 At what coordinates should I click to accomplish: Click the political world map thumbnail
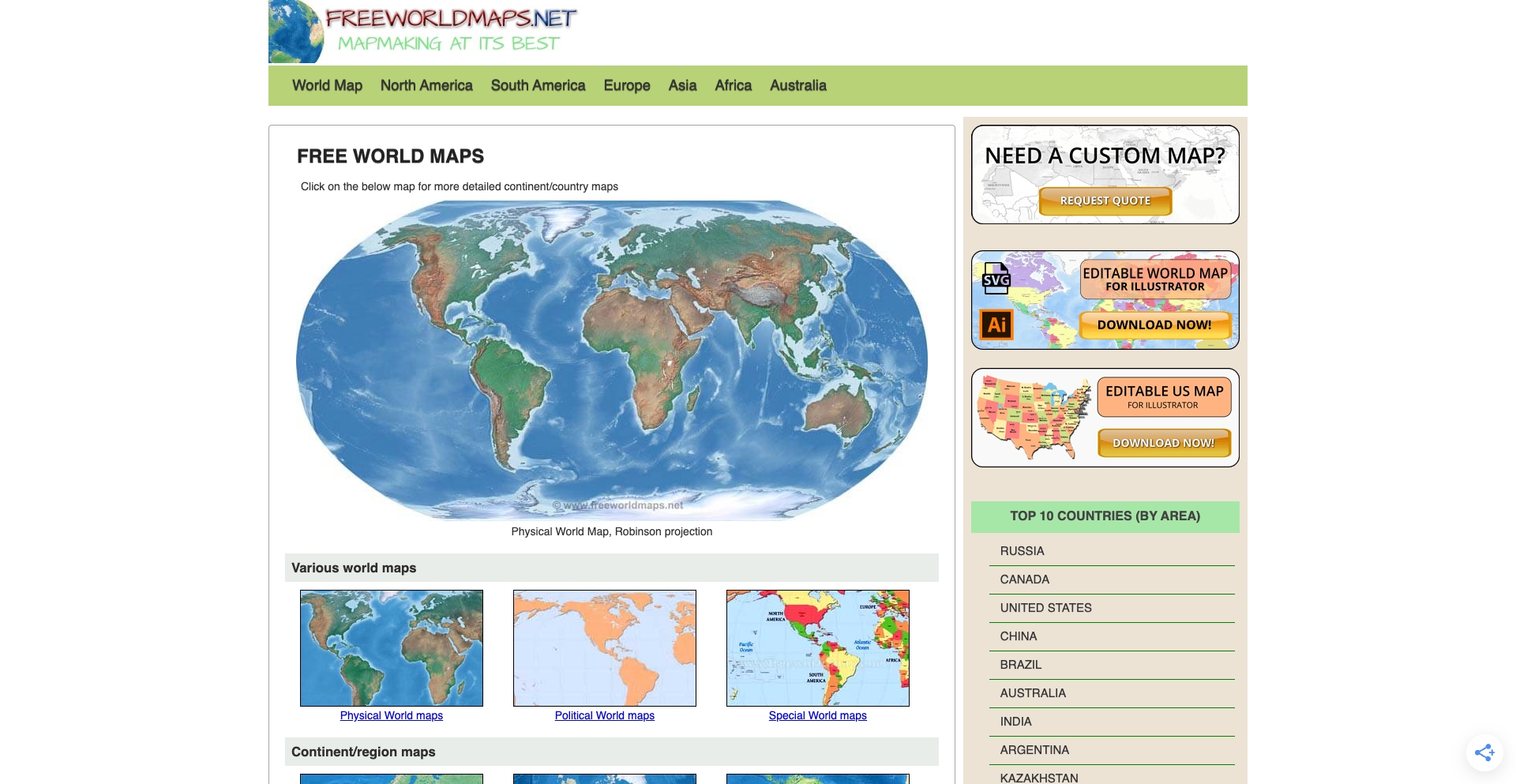click(604, 647)
